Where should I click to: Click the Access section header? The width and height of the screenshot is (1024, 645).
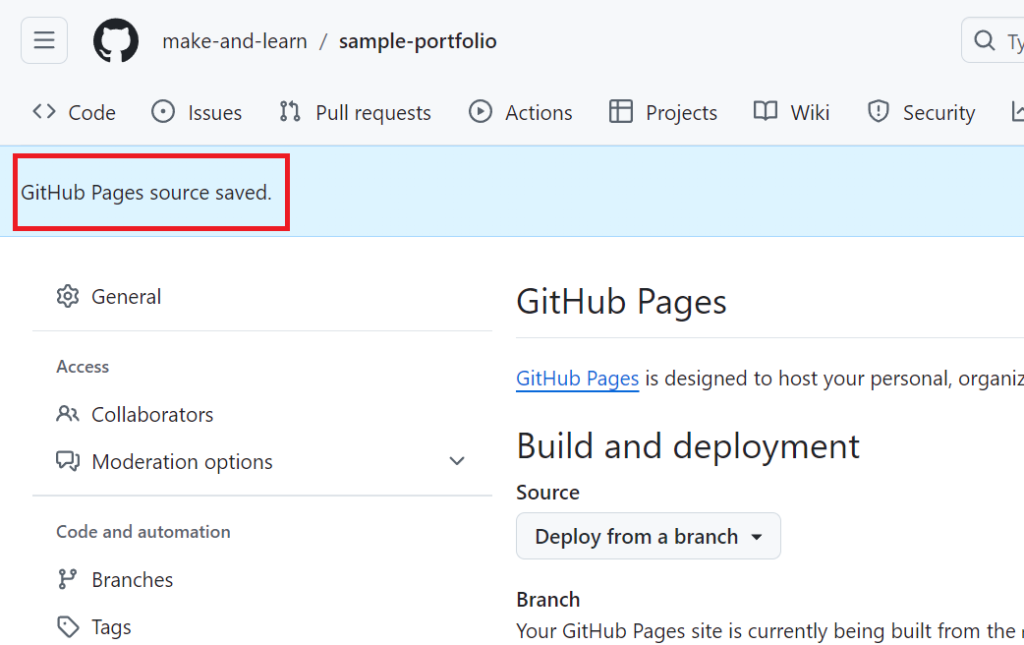point(82,367)
